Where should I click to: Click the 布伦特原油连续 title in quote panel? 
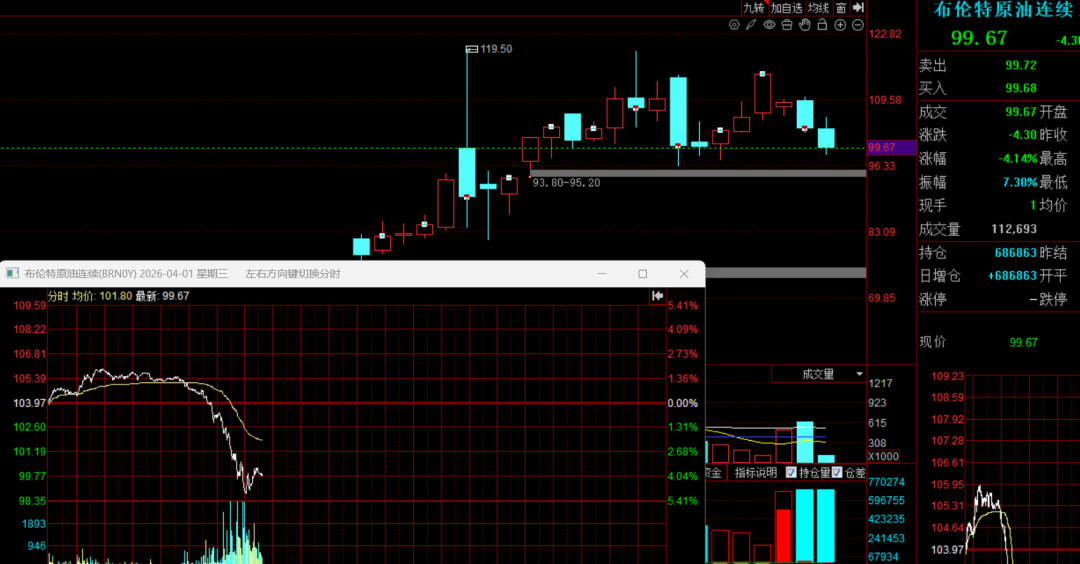click(1003, 9)
